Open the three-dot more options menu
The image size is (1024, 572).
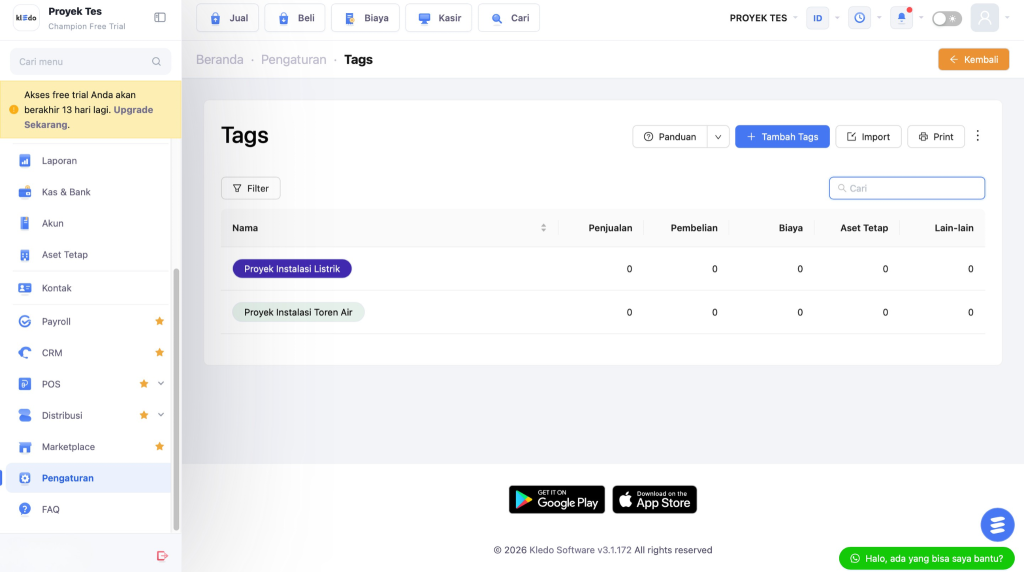point(978,136)
